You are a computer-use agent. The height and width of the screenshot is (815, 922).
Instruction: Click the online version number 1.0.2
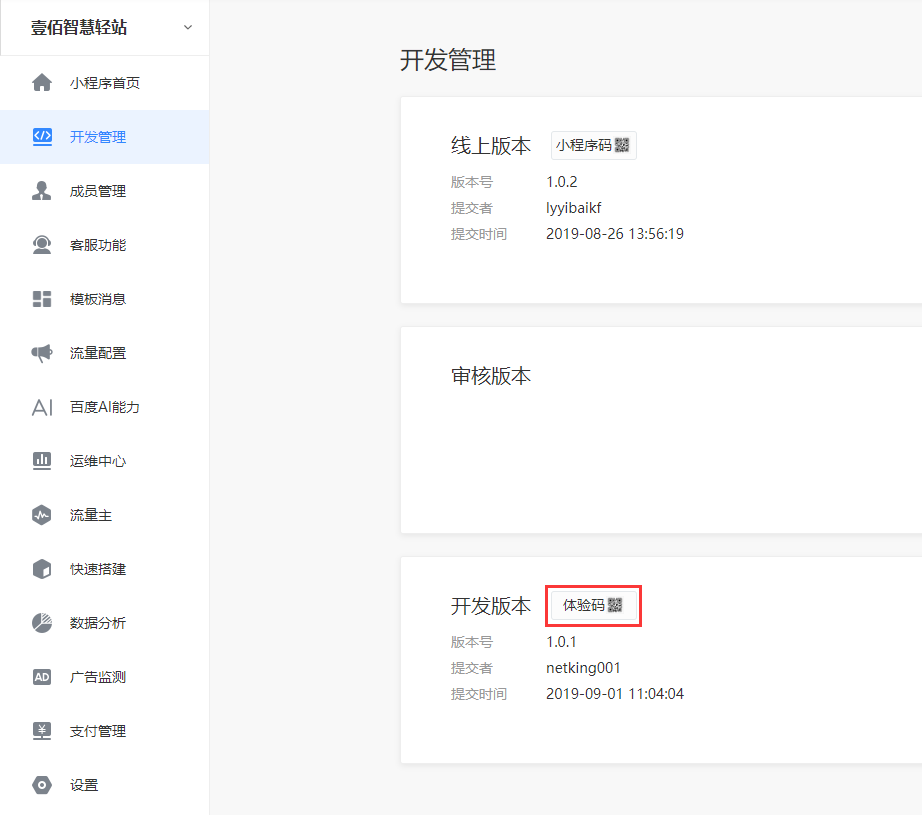562,182
